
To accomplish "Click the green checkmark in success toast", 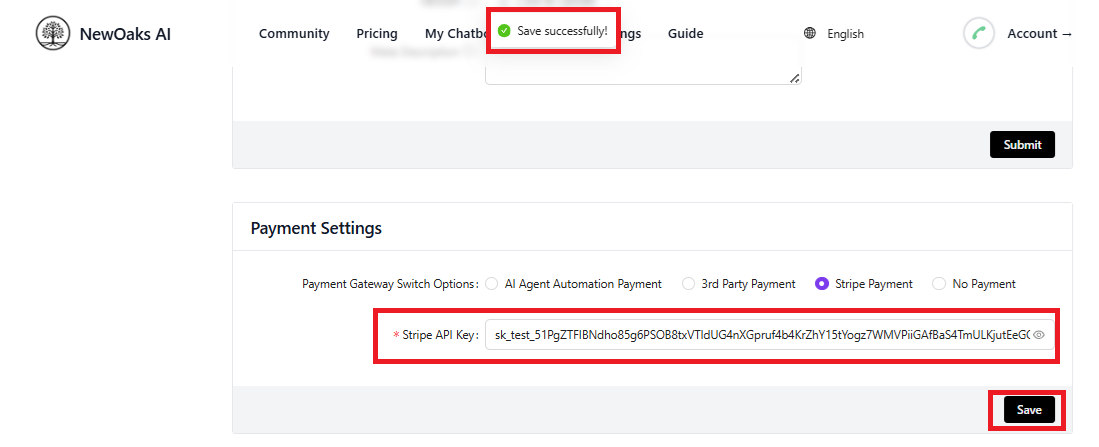I will tap(504, 31).
